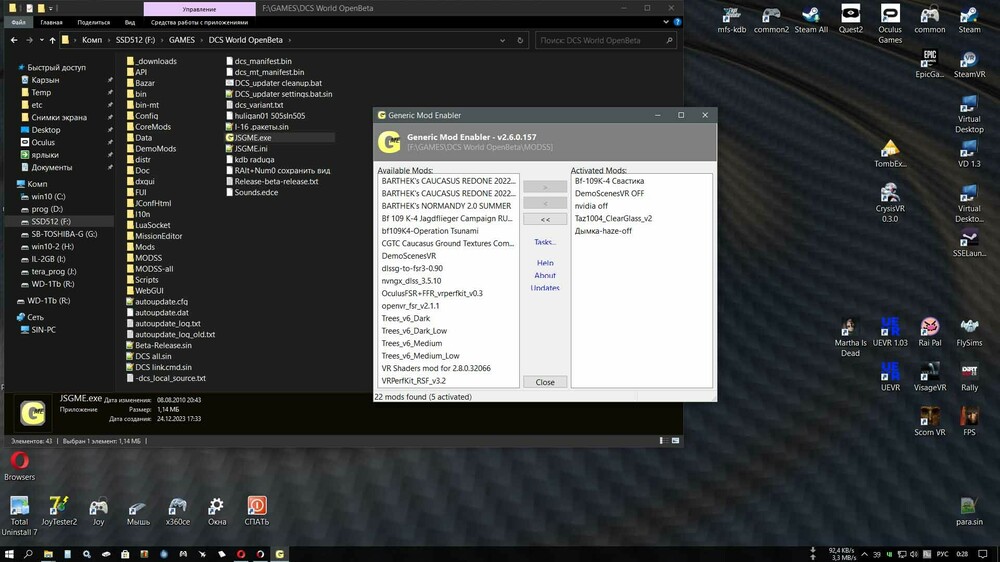This screenshot has height=562, width=1000.
Task: Click disable all mods << button
Action: (545, 219)
